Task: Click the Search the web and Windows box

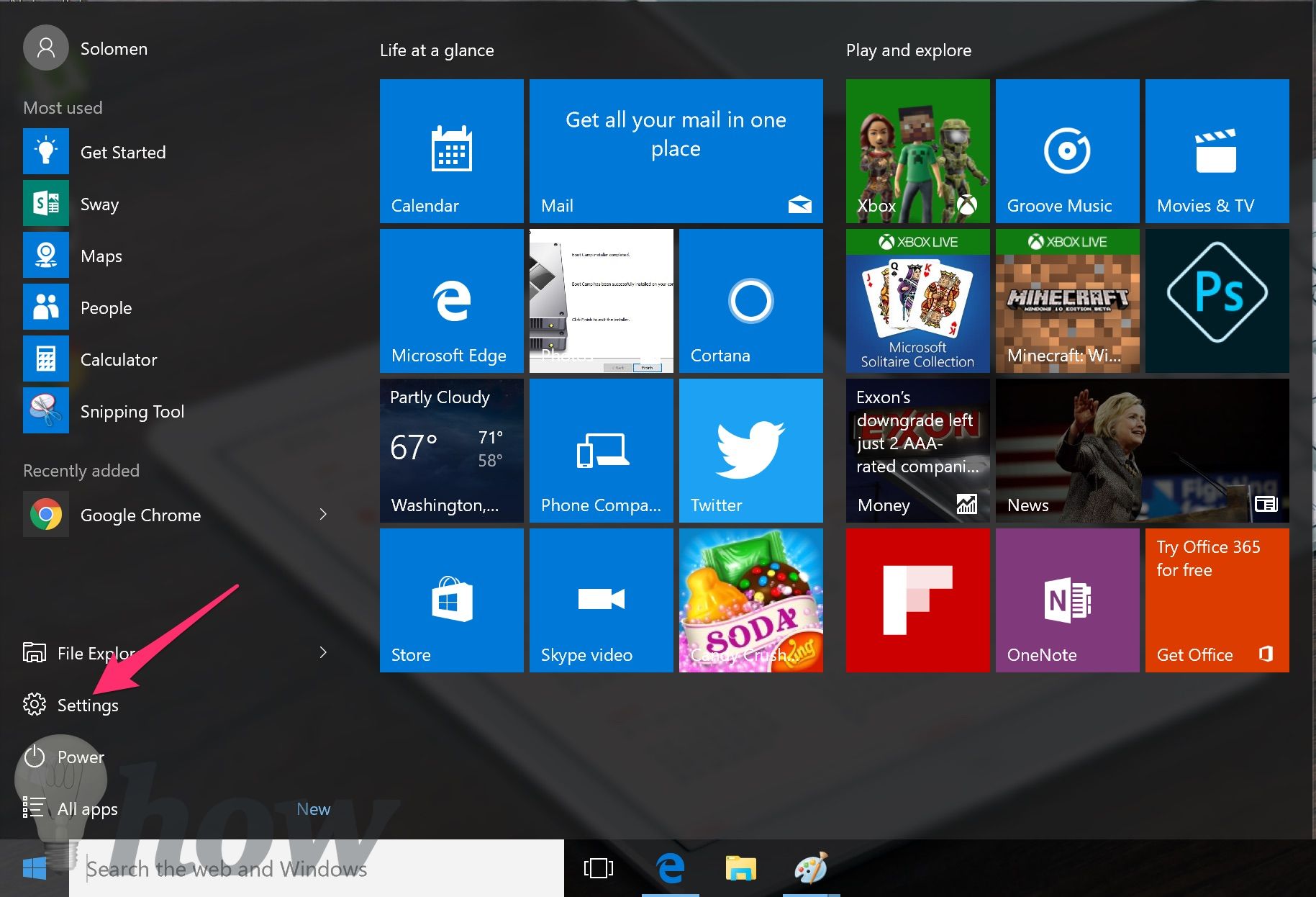Action: click(317, 868)
